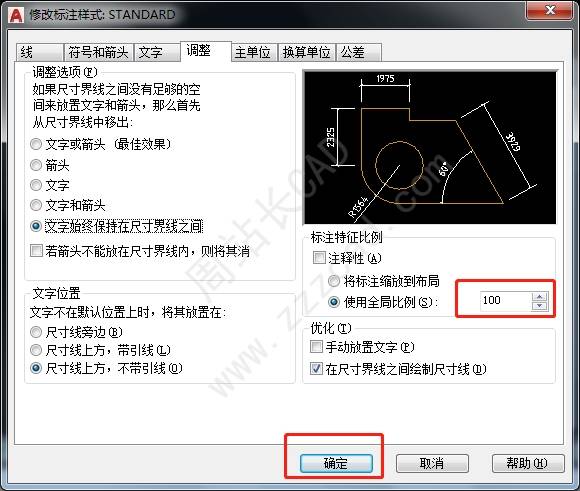Click the 取消 button
Viewport: 580px width, 491px height.
[x=432, y=463]
